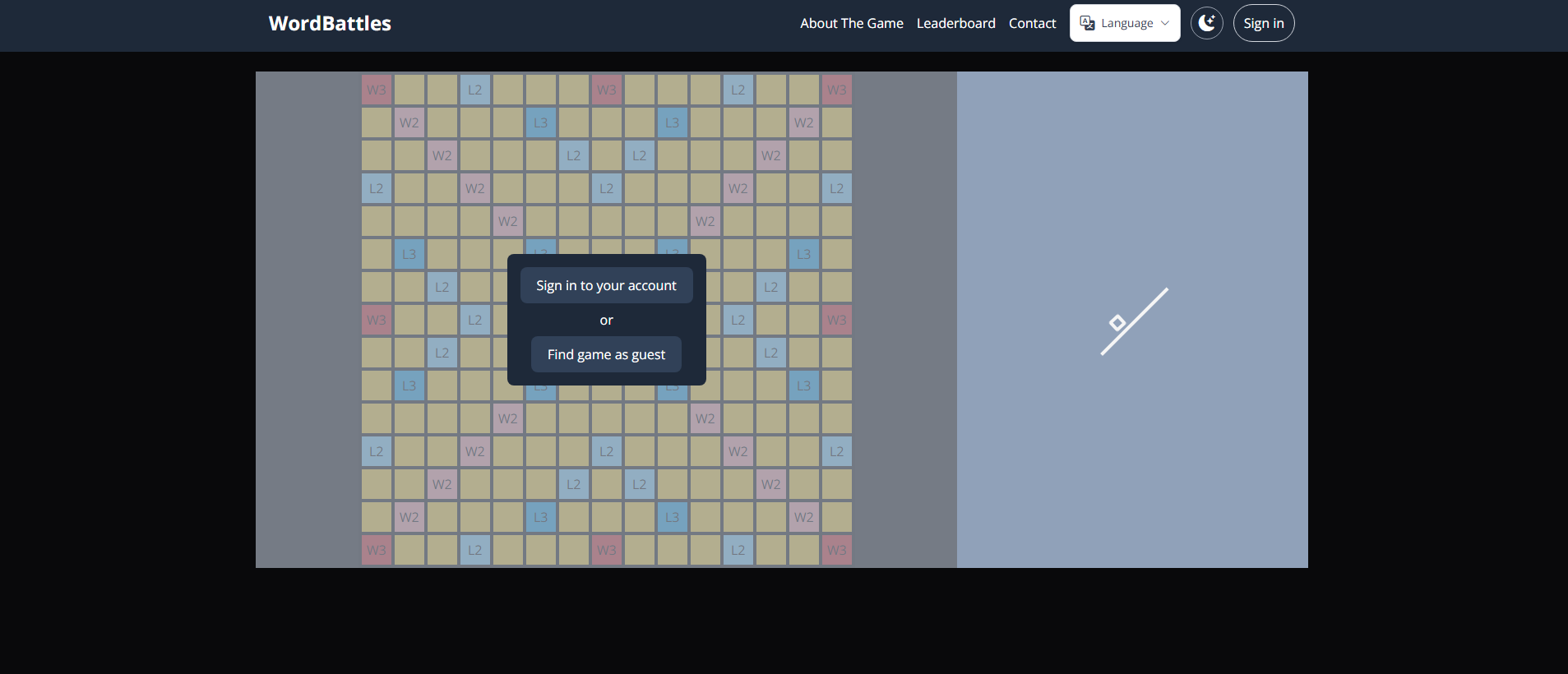Click the chevron arrow beside Language

coord(1165,23)
